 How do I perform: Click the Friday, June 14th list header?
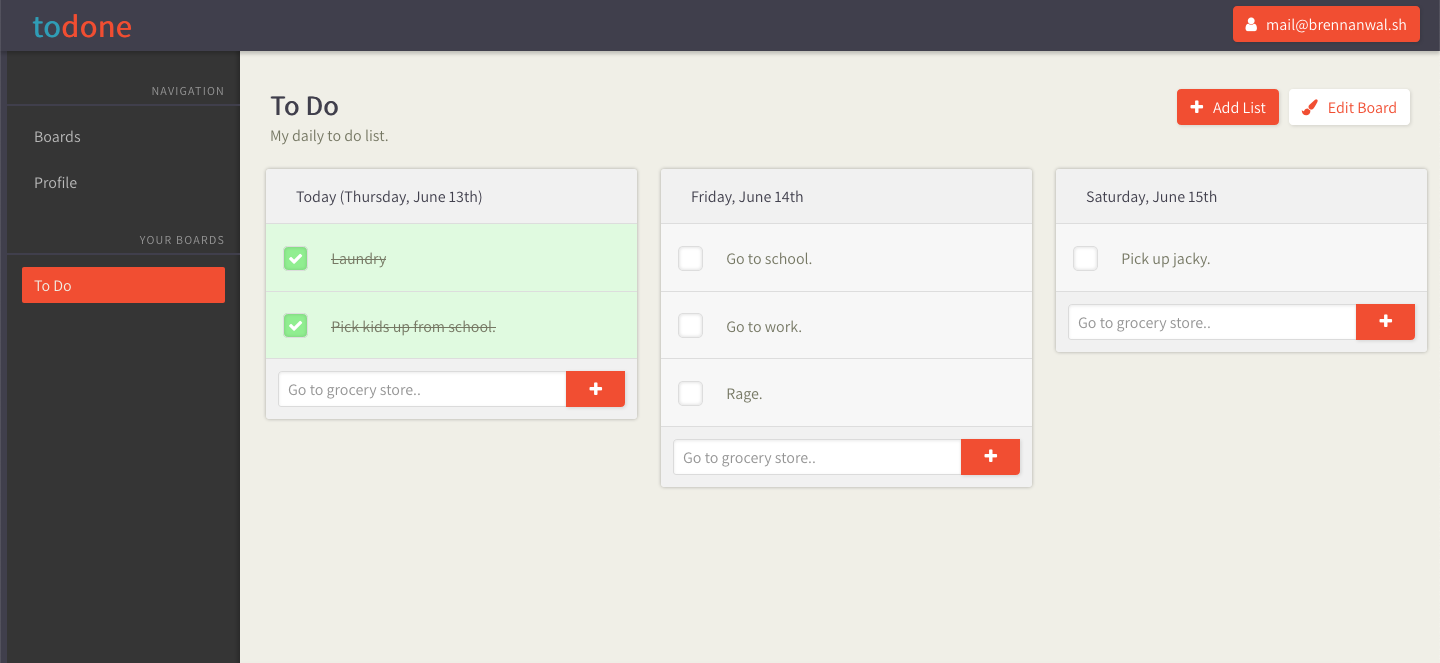coord(846,196)
